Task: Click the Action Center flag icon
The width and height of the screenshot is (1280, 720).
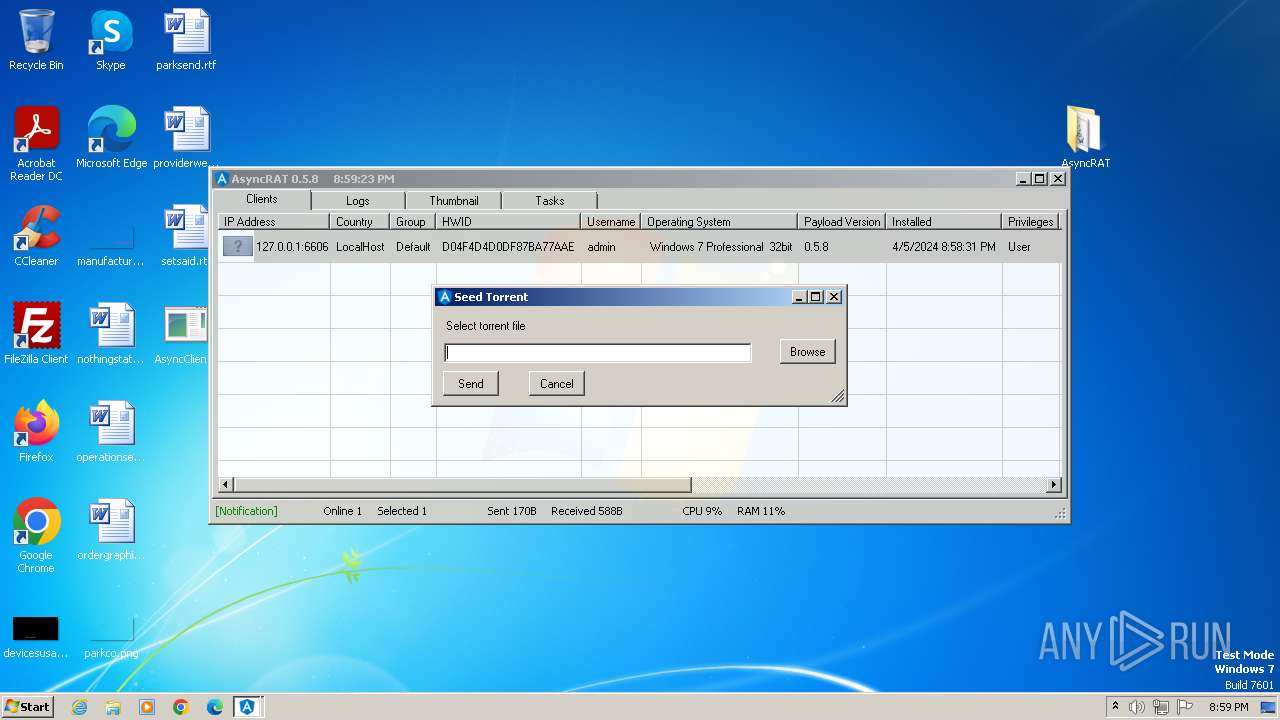Action: click(x=1185, y=707)
